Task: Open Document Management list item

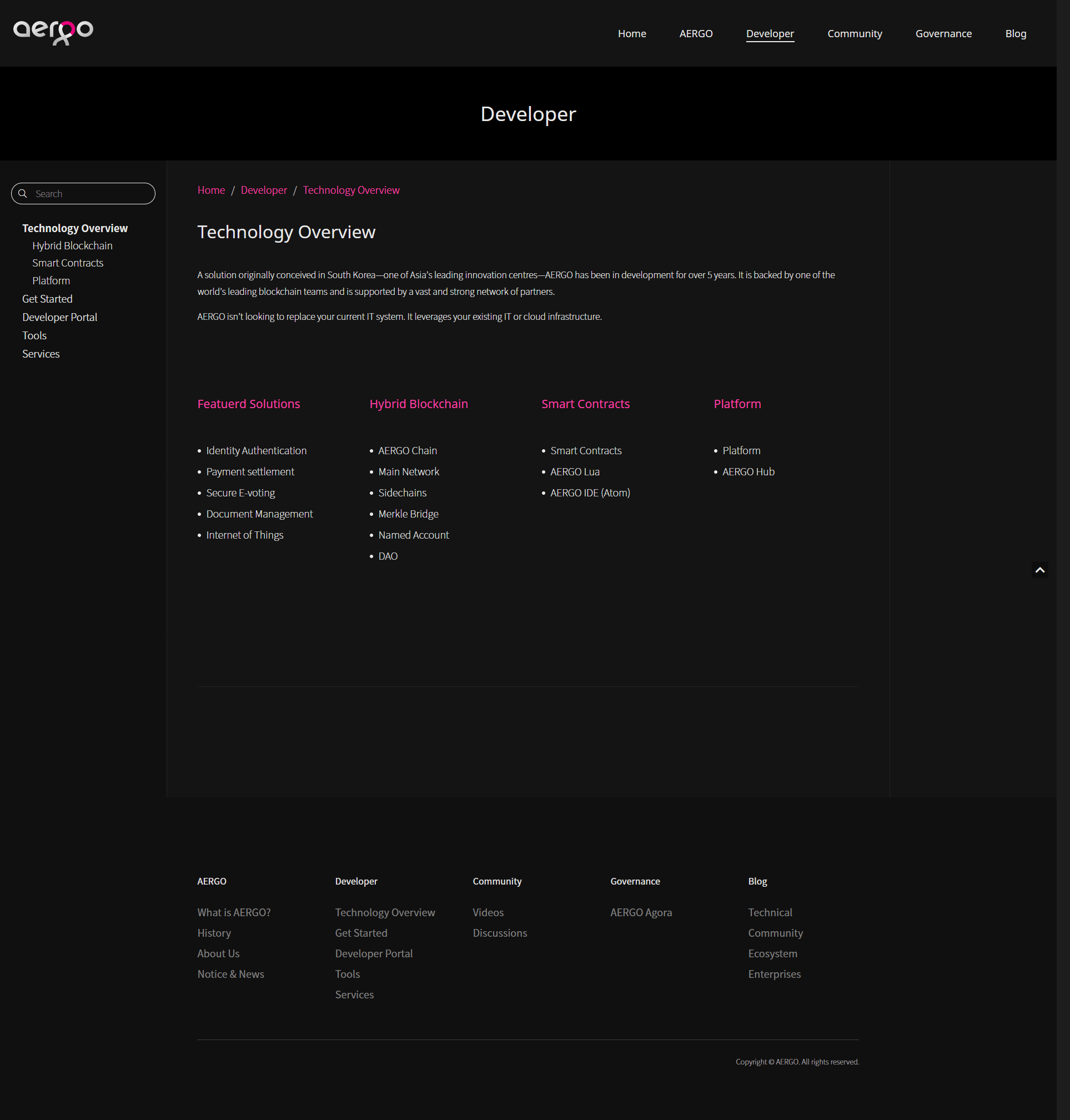Action: coord(259,514)
